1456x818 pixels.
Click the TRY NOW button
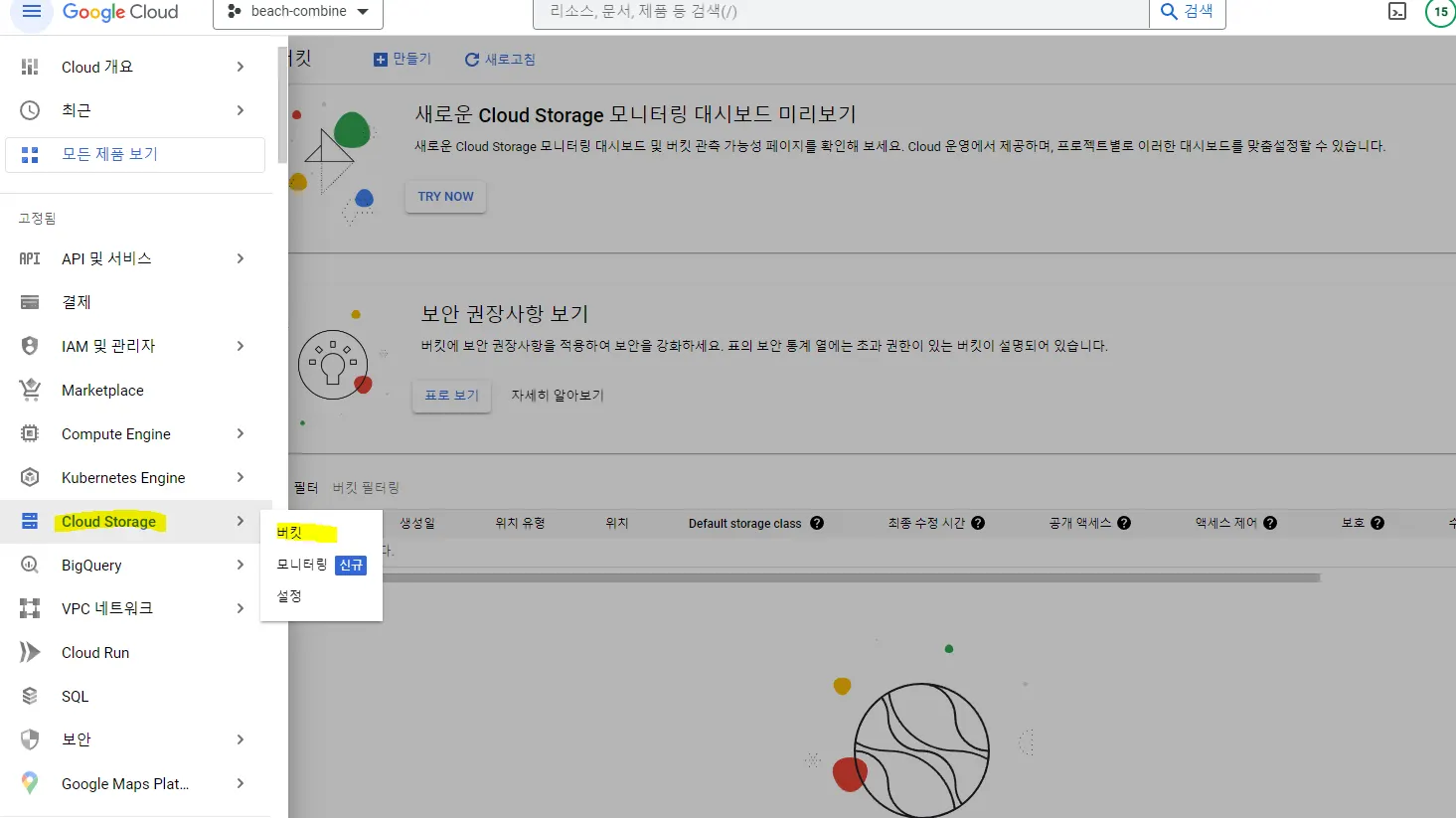pyautogui.click(x=445, y=197)
